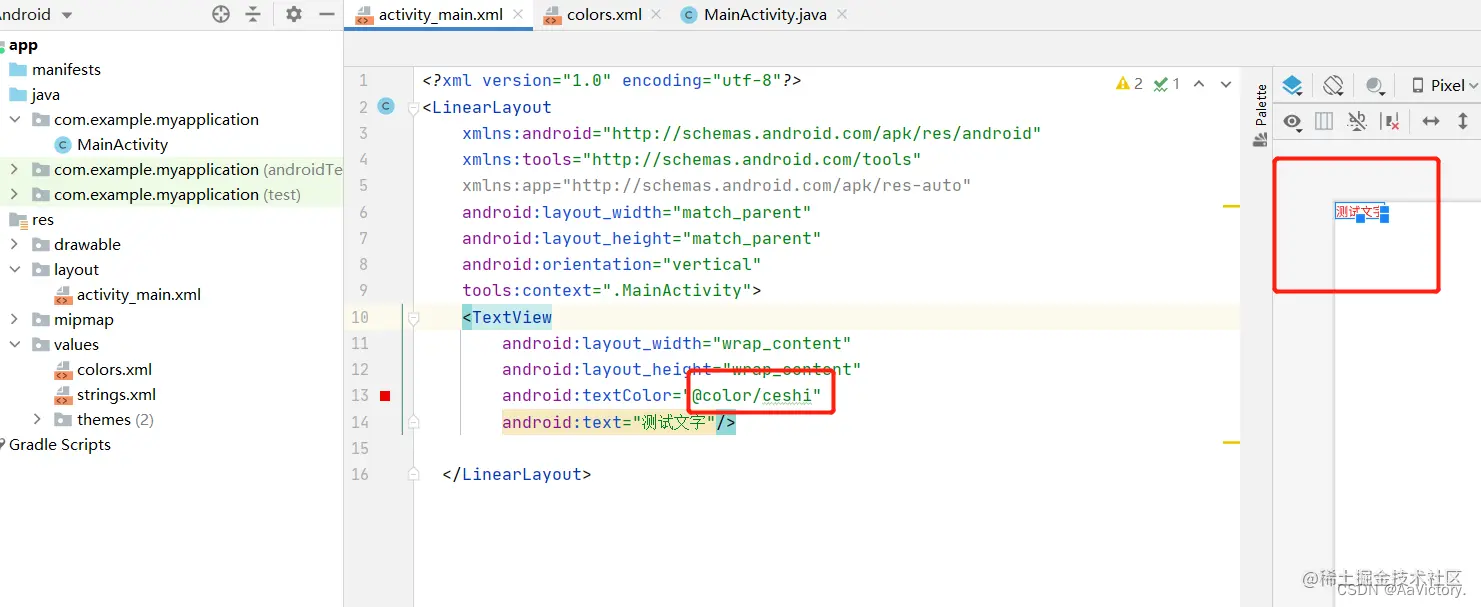Click the android:text attribute on line 14
This screenshot has height=607, width=1481.
click(x=609, y=422)
